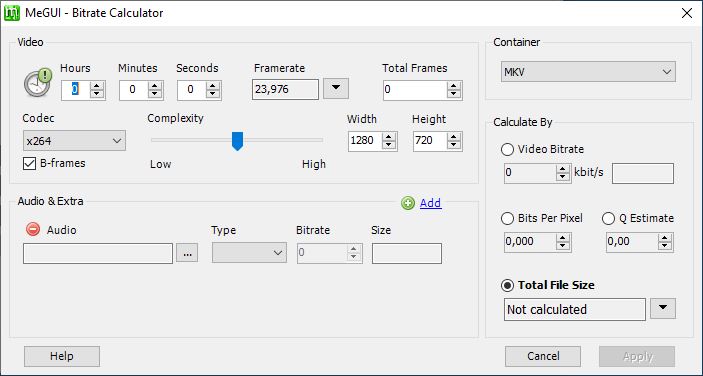Decrease Q Estimate with down arrow
Screen dimensions: 703x376
pos(665,246)
